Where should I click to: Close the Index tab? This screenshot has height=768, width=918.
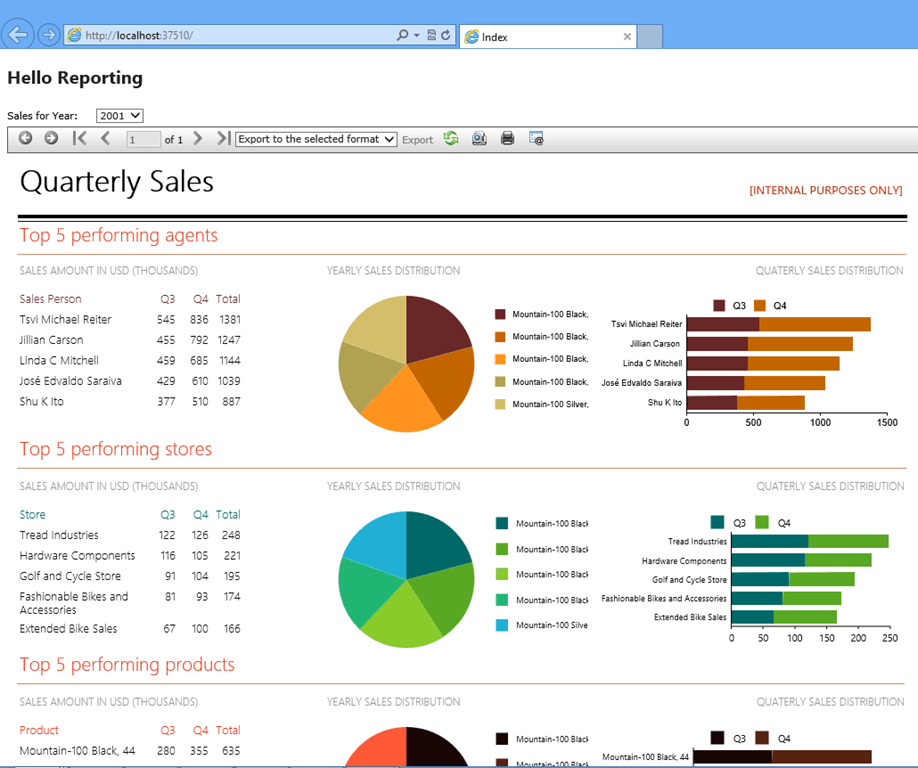[627, 37]
